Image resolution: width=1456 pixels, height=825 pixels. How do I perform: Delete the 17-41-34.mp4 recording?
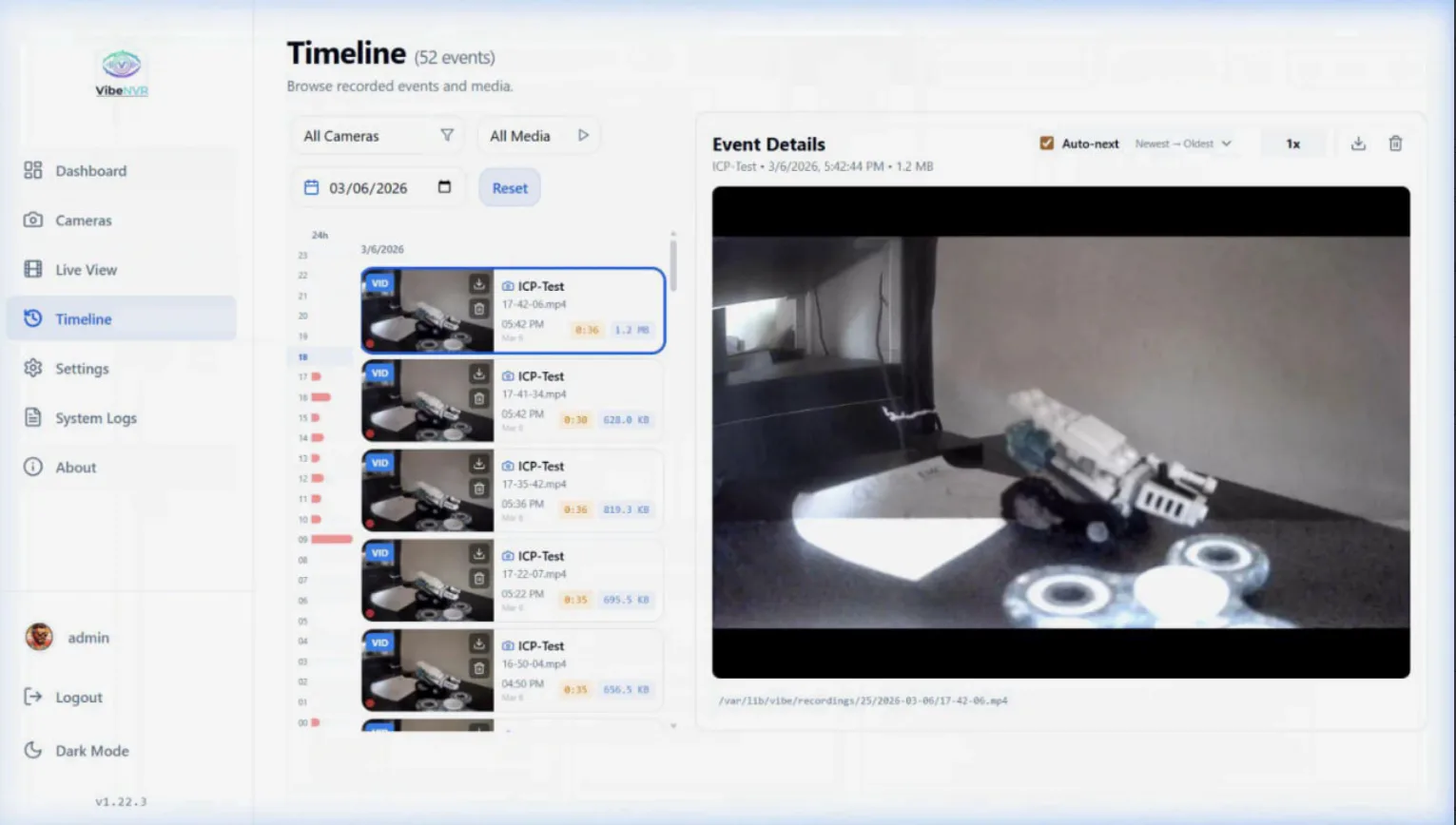click(x=479, y=399)
